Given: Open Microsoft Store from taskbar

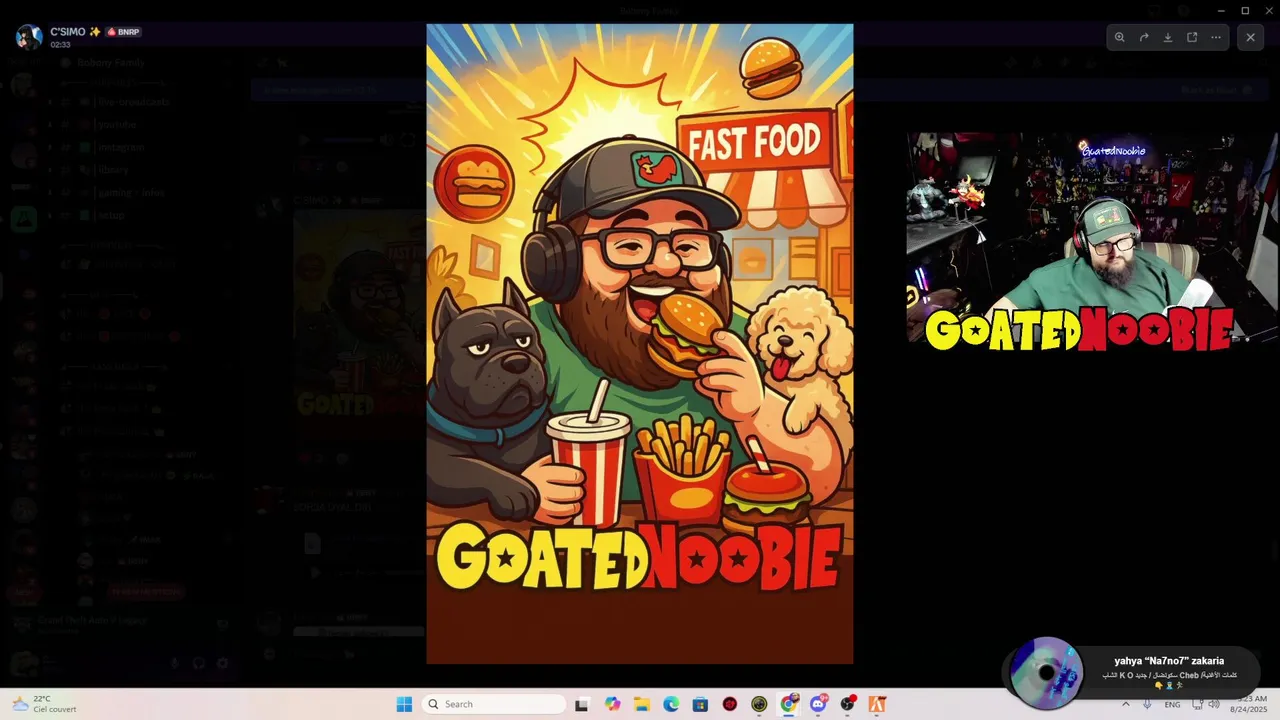Looking at the screenshot, I should pyautogui.click(x=700, y=704).
